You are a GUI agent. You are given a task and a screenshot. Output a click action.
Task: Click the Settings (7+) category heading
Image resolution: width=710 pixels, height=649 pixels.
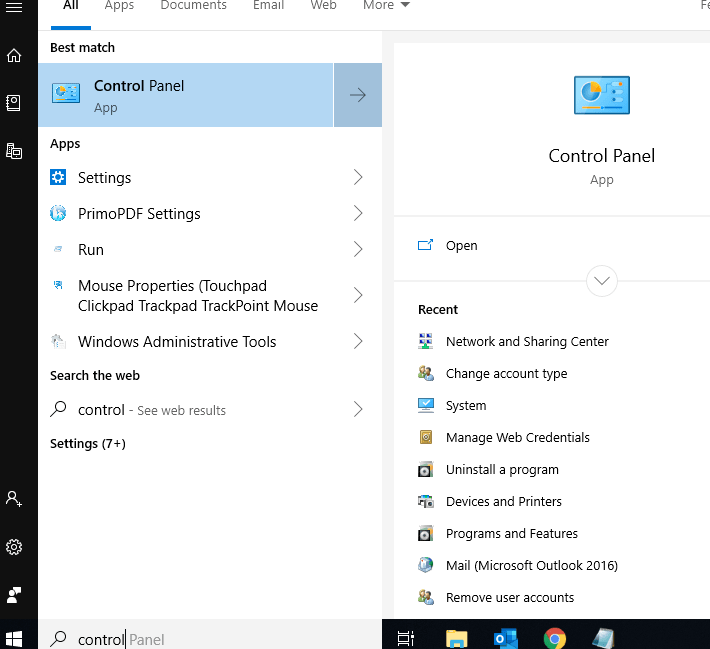pos(88,444)
